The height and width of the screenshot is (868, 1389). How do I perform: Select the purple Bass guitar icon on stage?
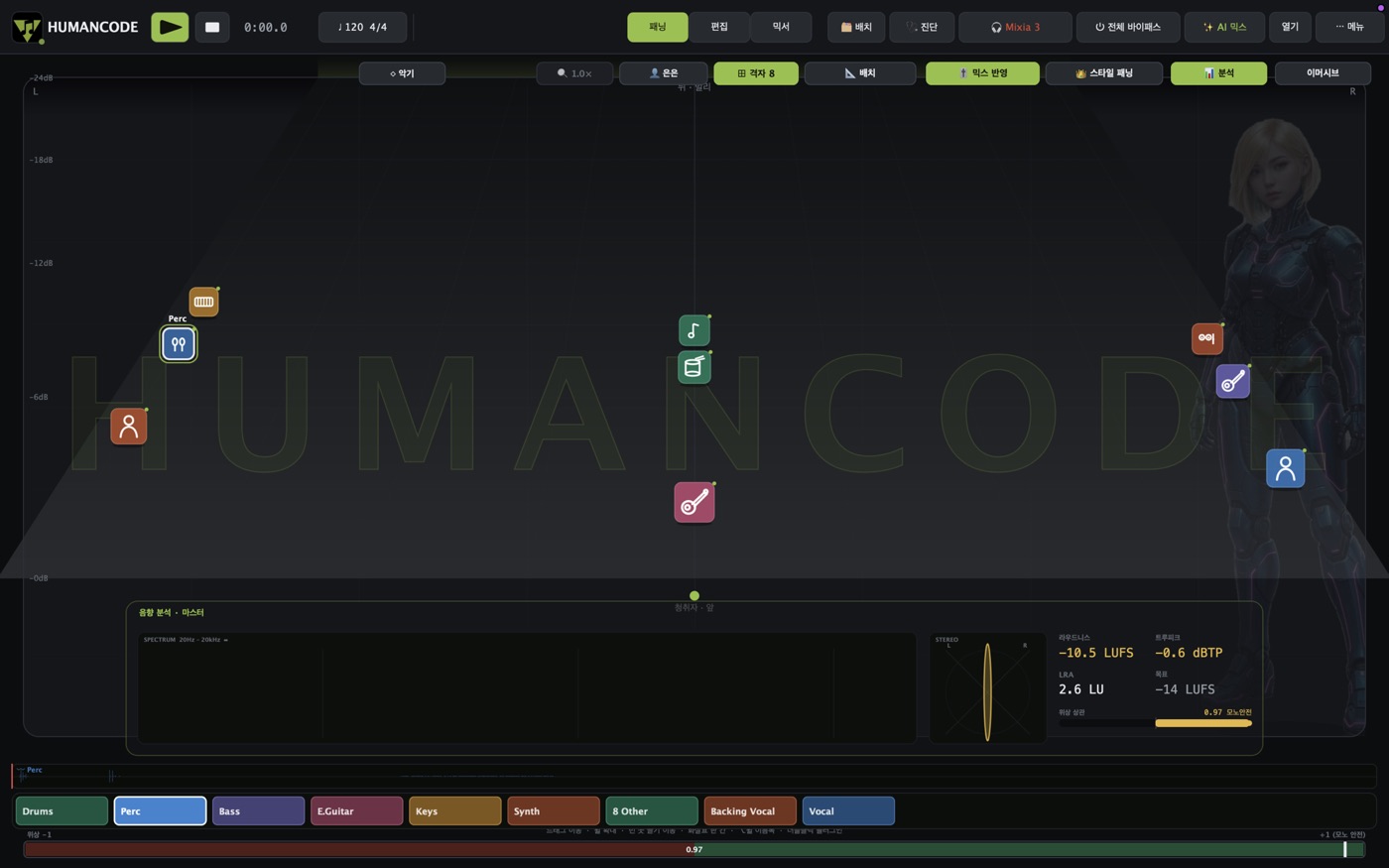coord(1232,381)
